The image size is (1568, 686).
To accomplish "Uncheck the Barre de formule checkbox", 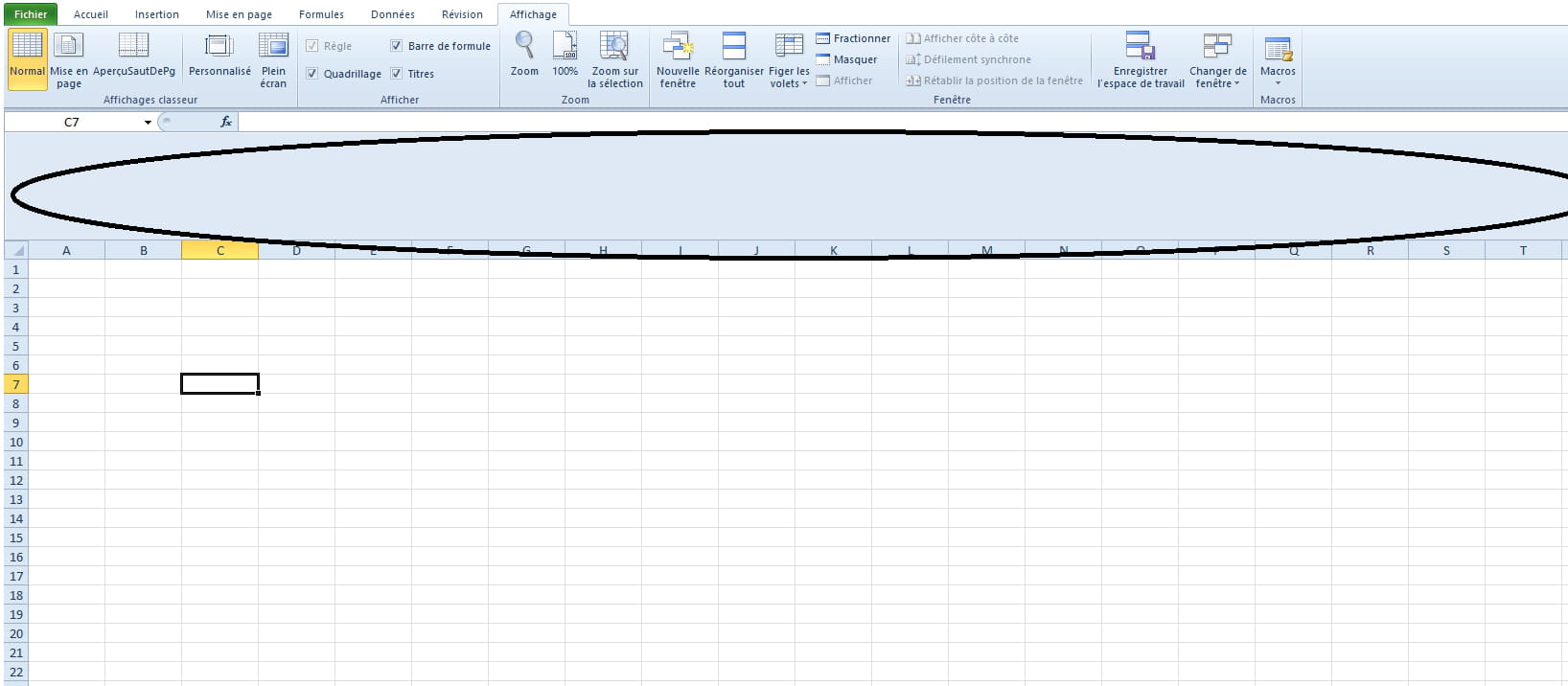I will point(397,46).
